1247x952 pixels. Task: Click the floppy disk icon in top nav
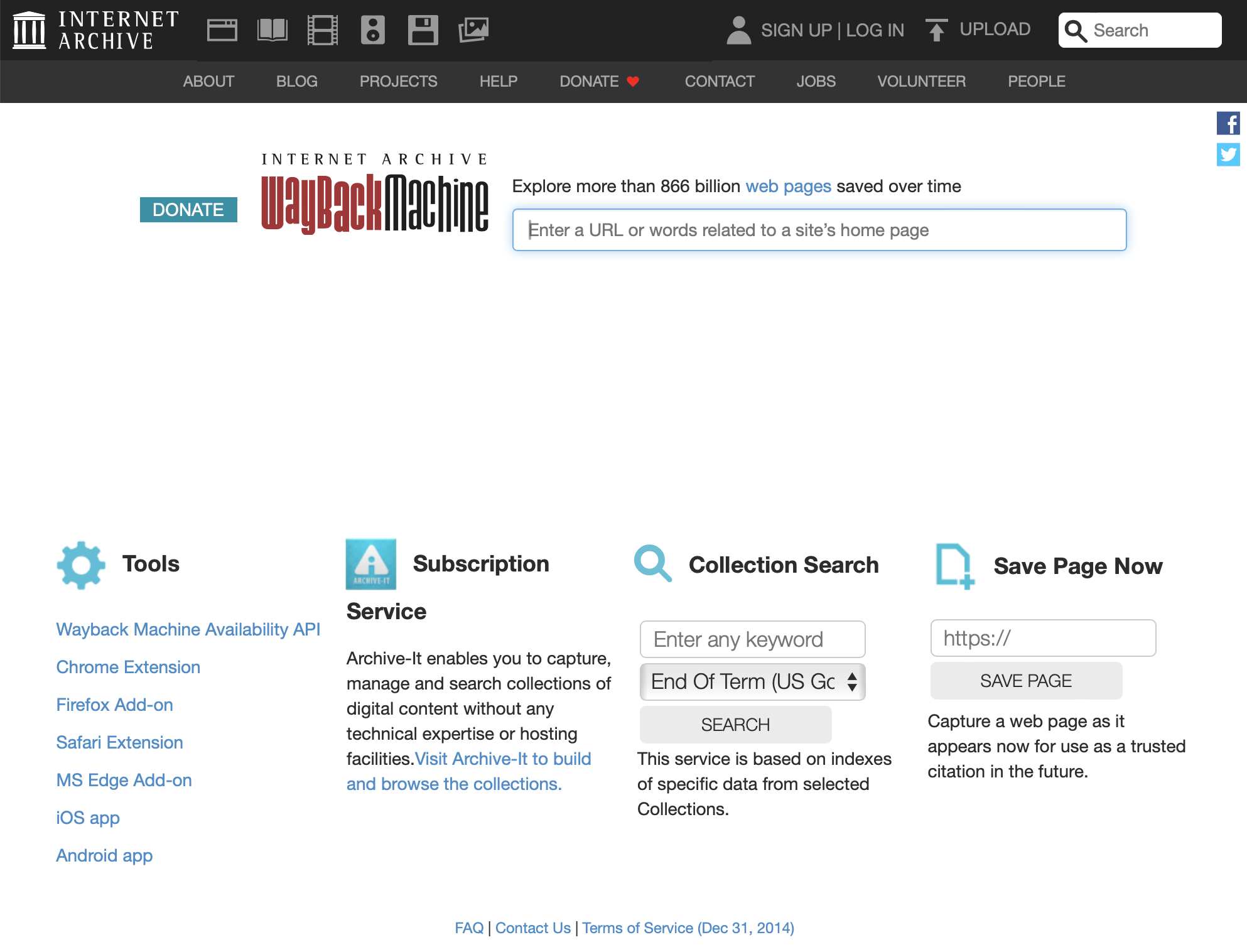(x=422, y=29)
